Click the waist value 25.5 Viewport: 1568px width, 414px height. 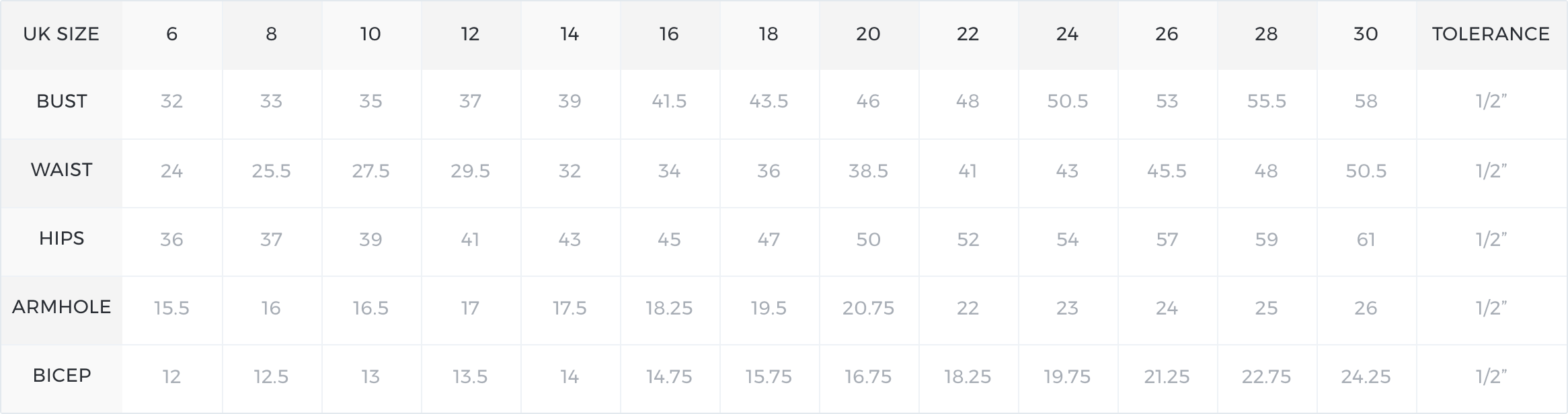tap(271, 171)
